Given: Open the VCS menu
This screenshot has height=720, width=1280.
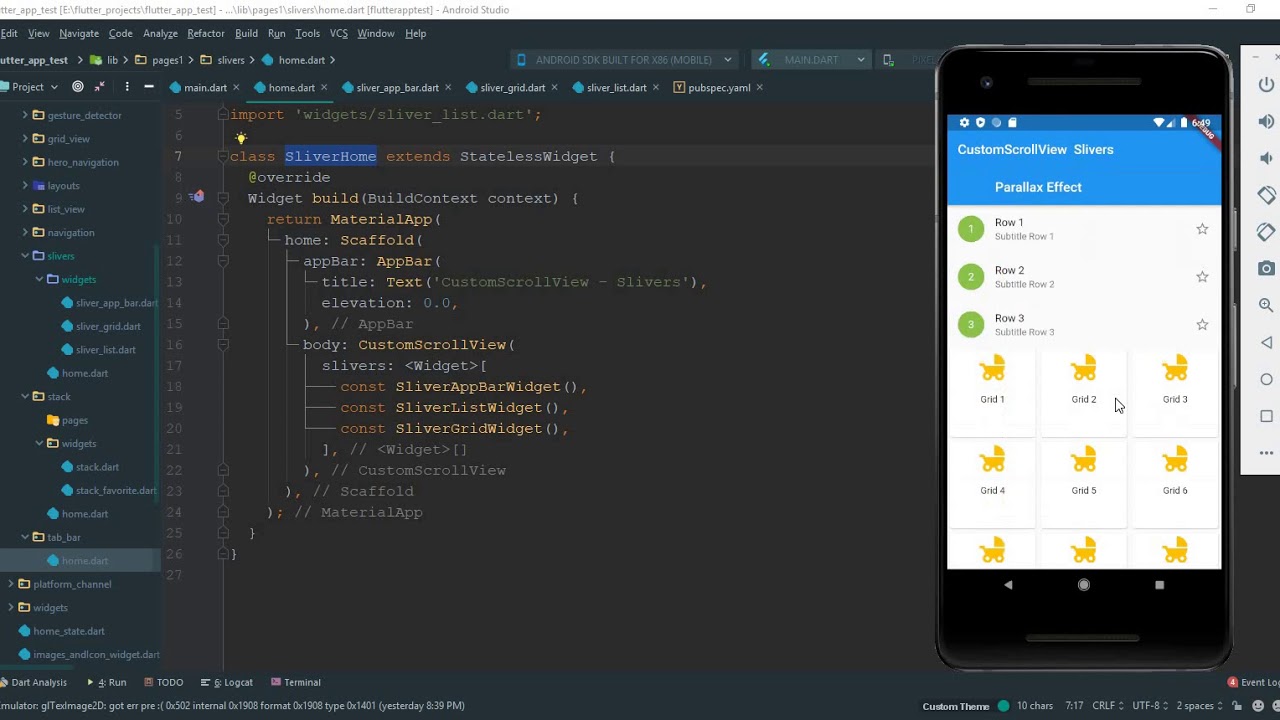Looking at the screenshot, I should (x=339, y=33).
